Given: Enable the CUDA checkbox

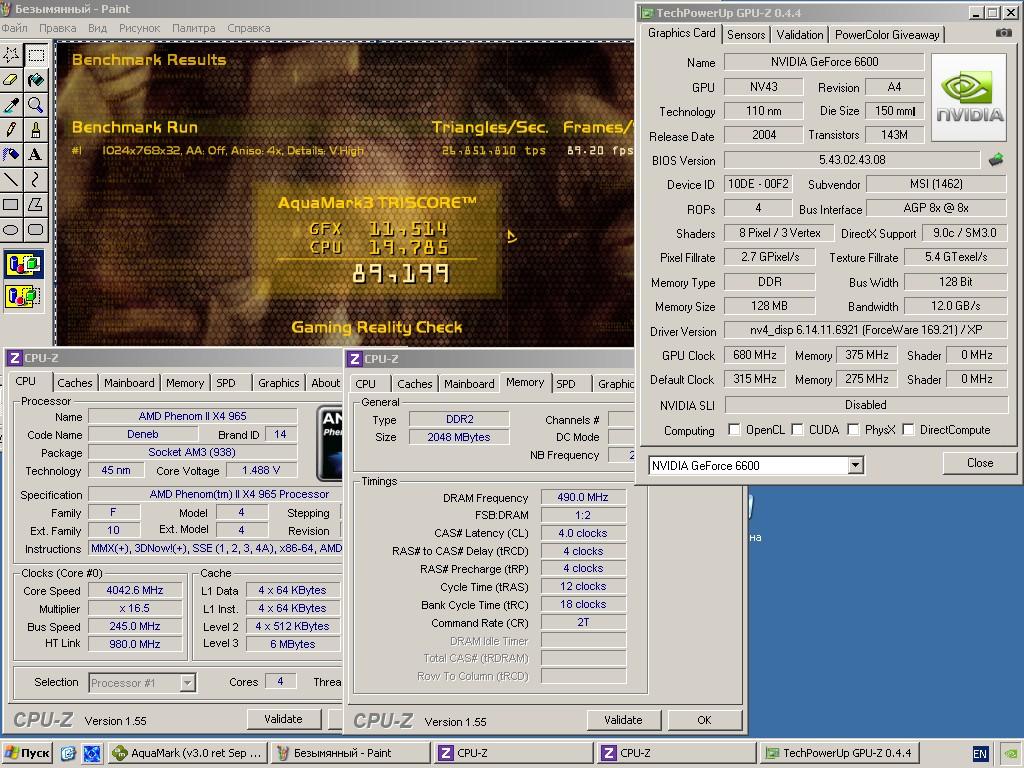Looking at the screenshot, I should [797, 430].
